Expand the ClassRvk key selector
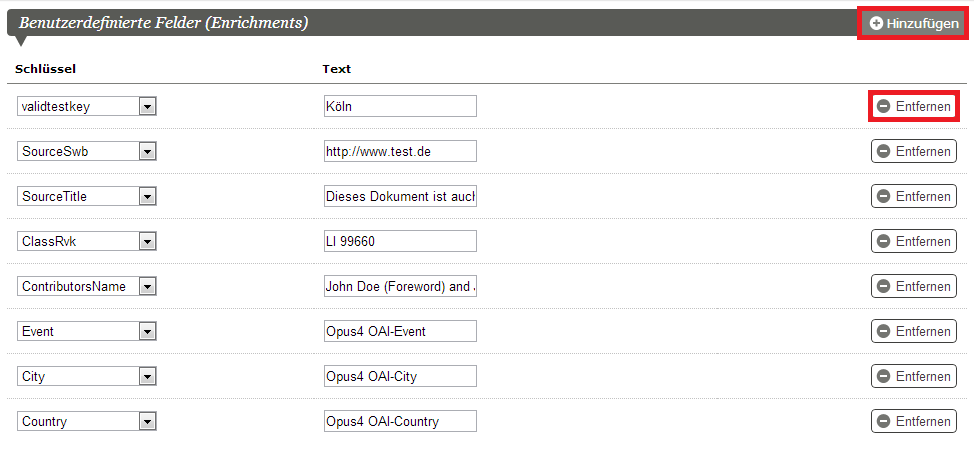The width and height of the screenshot is (974, 449). tap(87, 241)
